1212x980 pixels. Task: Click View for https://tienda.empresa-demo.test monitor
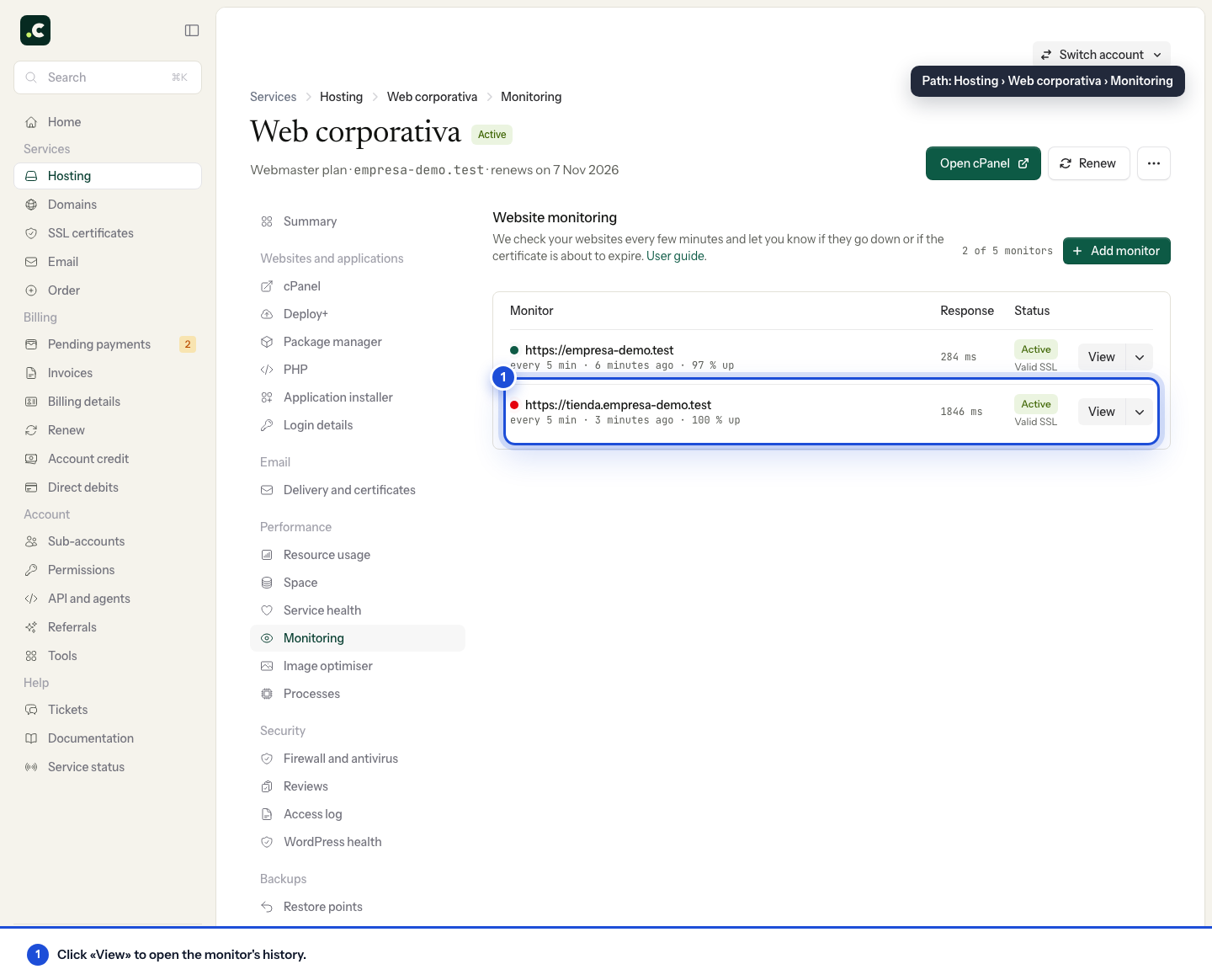(1102, 412)
